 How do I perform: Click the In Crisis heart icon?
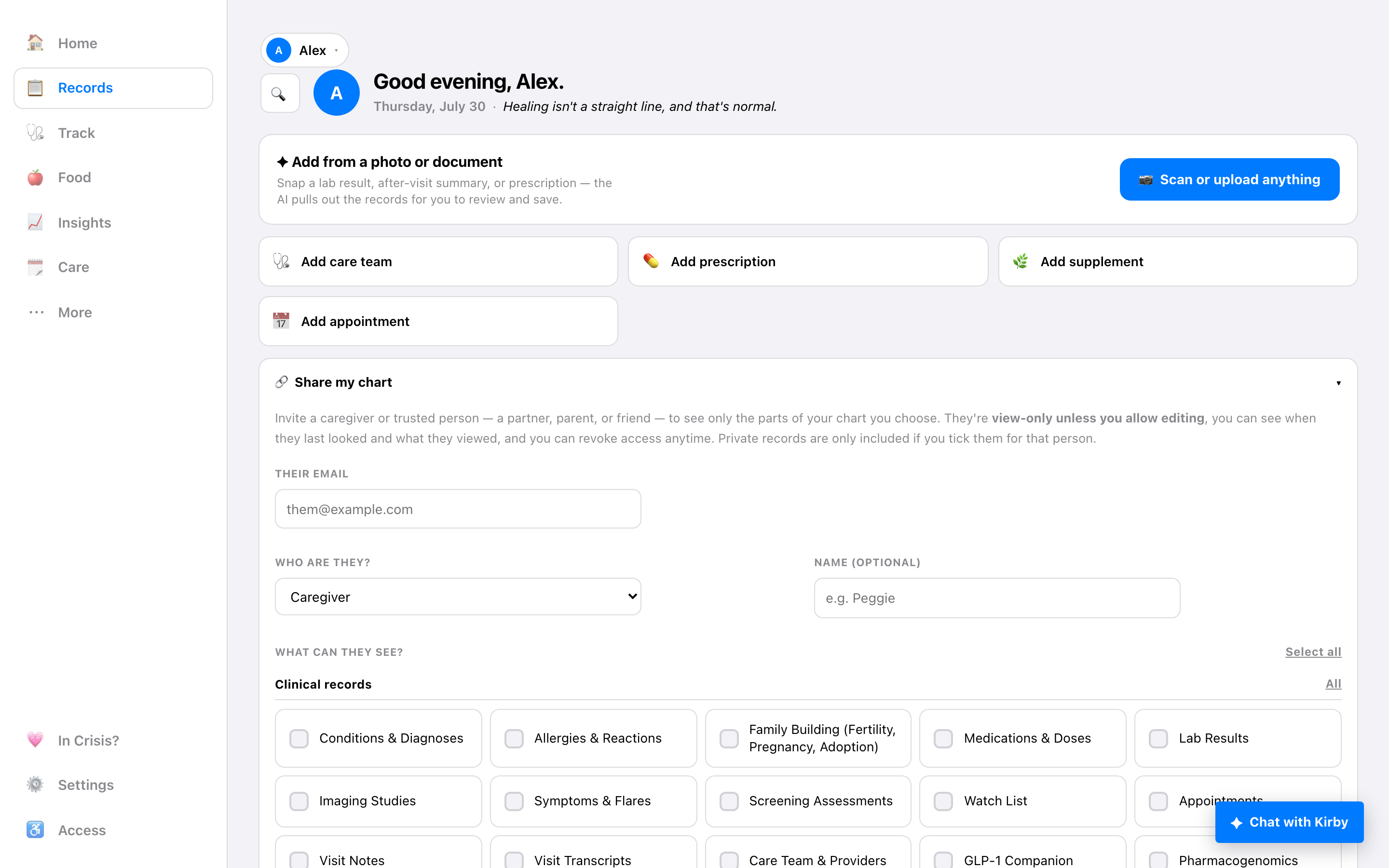[x=35, y=740]
